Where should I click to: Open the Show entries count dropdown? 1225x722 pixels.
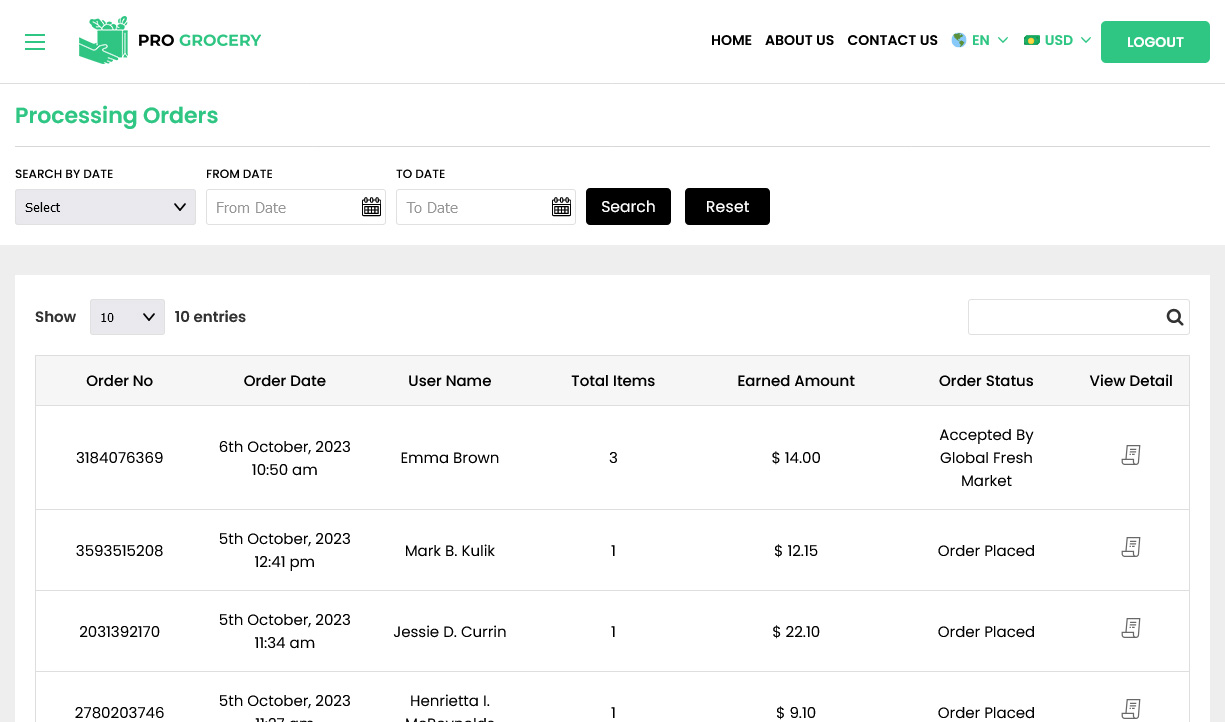(x=127, y=317)
